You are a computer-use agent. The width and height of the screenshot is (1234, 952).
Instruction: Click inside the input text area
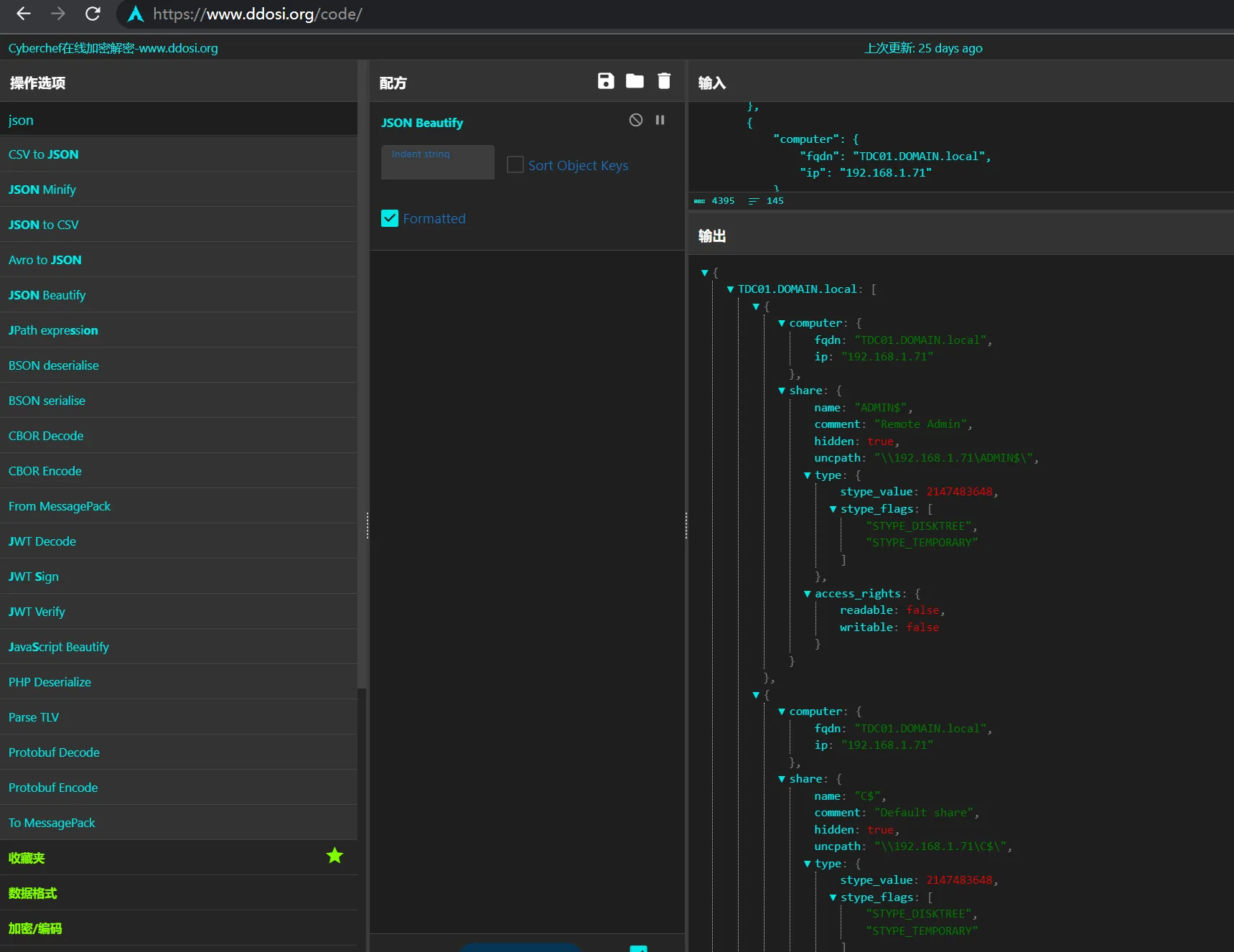pyautogui.click(x=960, y=146)
